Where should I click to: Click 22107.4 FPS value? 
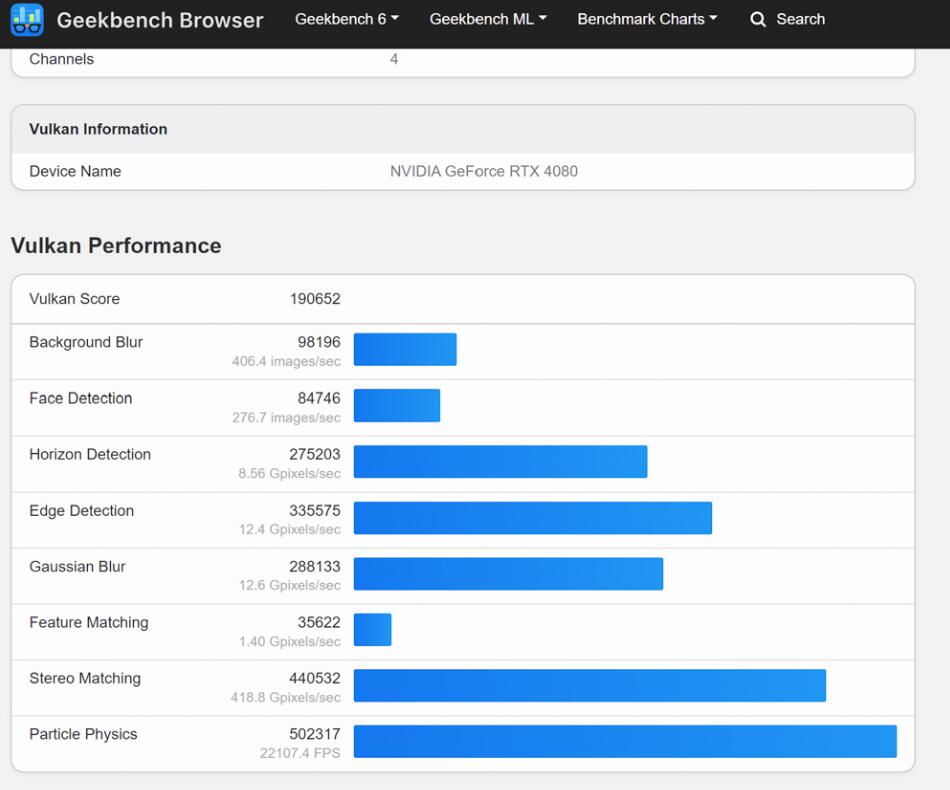point(300,753)
